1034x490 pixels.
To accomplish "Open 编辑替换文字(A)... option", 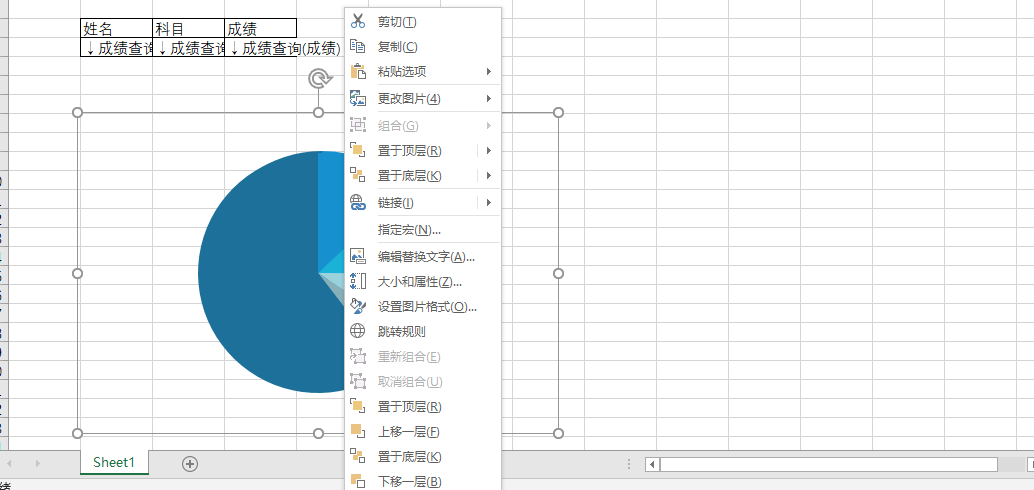I will click(426, 257).
